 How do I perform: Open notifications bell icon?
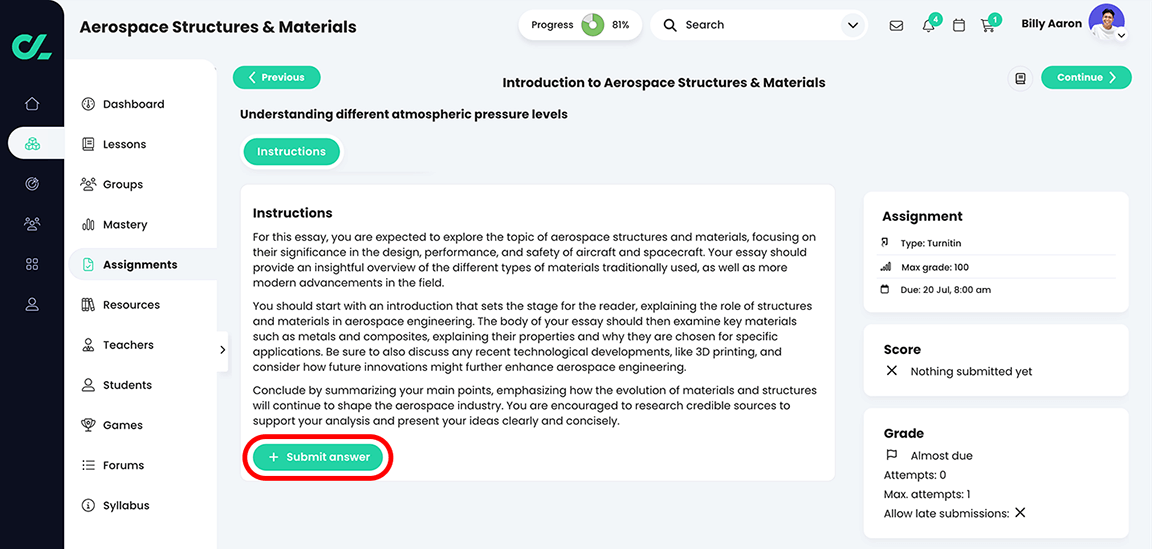[929, 26]
